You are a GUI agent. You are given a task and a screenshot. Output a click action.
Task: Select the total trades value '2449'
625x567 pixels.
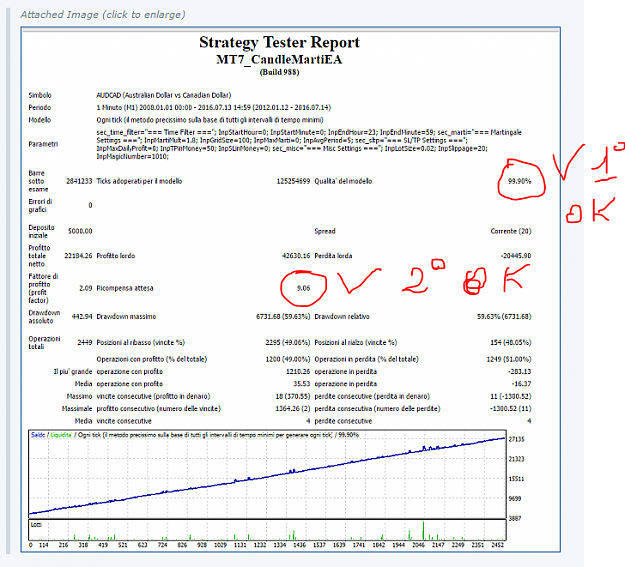pos(85,343)
